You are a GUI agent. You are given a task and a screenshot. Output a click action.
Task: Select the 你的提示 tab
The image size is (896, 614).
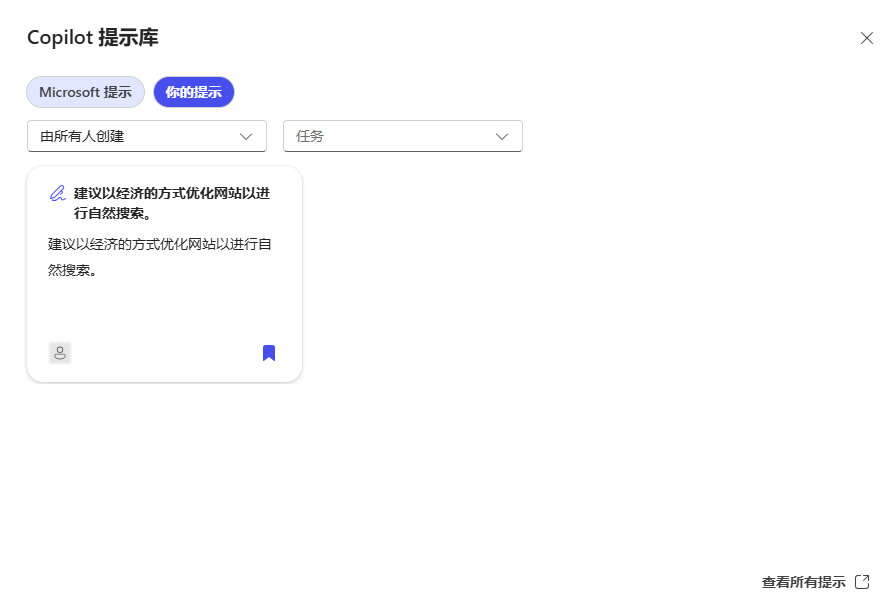tap(194, 92)
